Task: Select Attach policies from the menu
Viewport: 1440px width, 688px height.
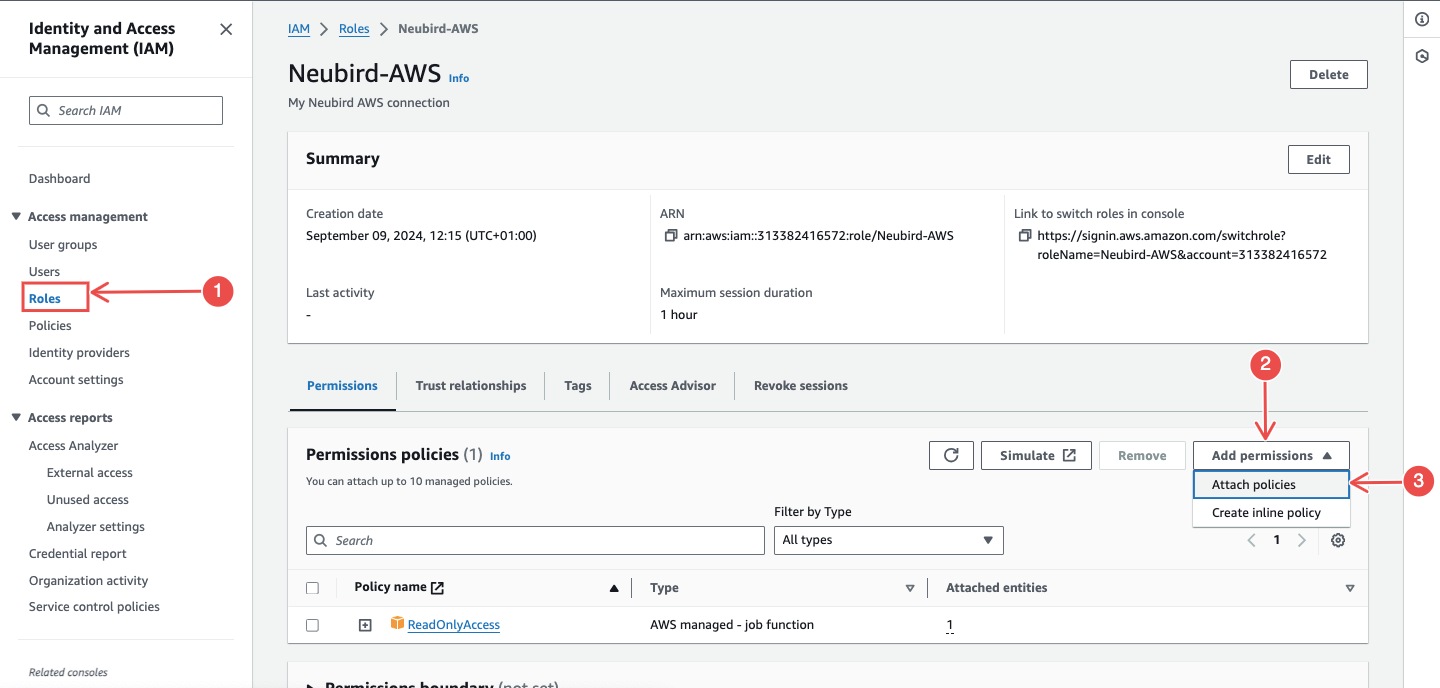Action: 1254,484
